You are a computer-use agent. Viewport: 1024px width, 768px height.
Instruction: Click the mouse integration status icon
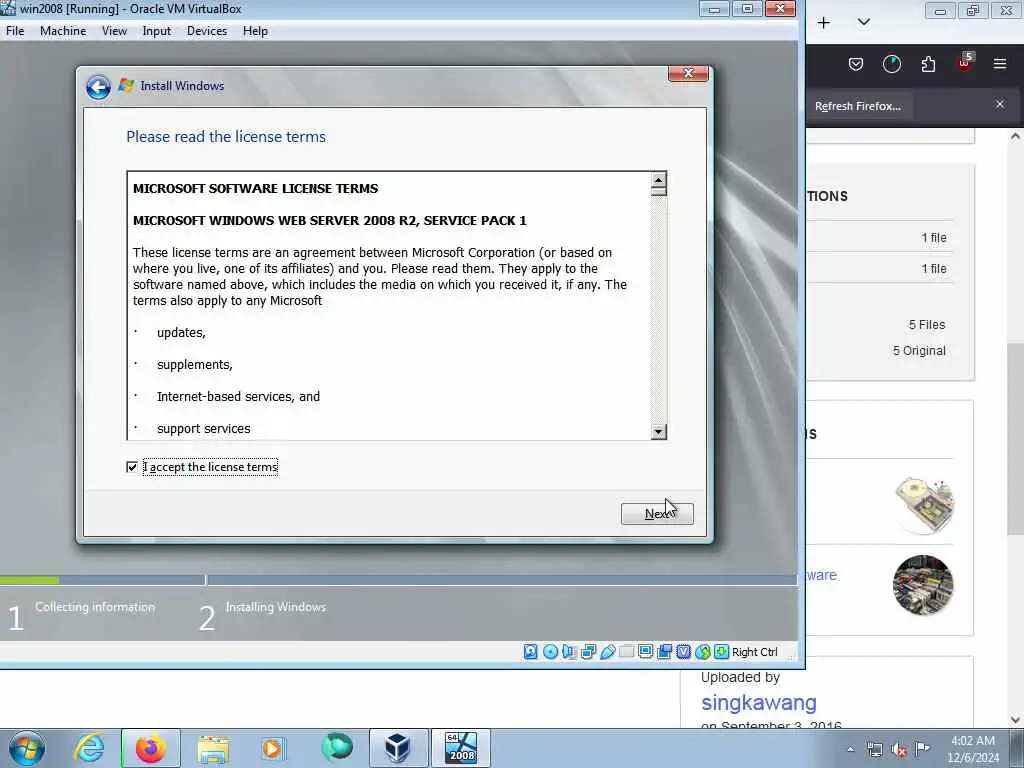702,651
